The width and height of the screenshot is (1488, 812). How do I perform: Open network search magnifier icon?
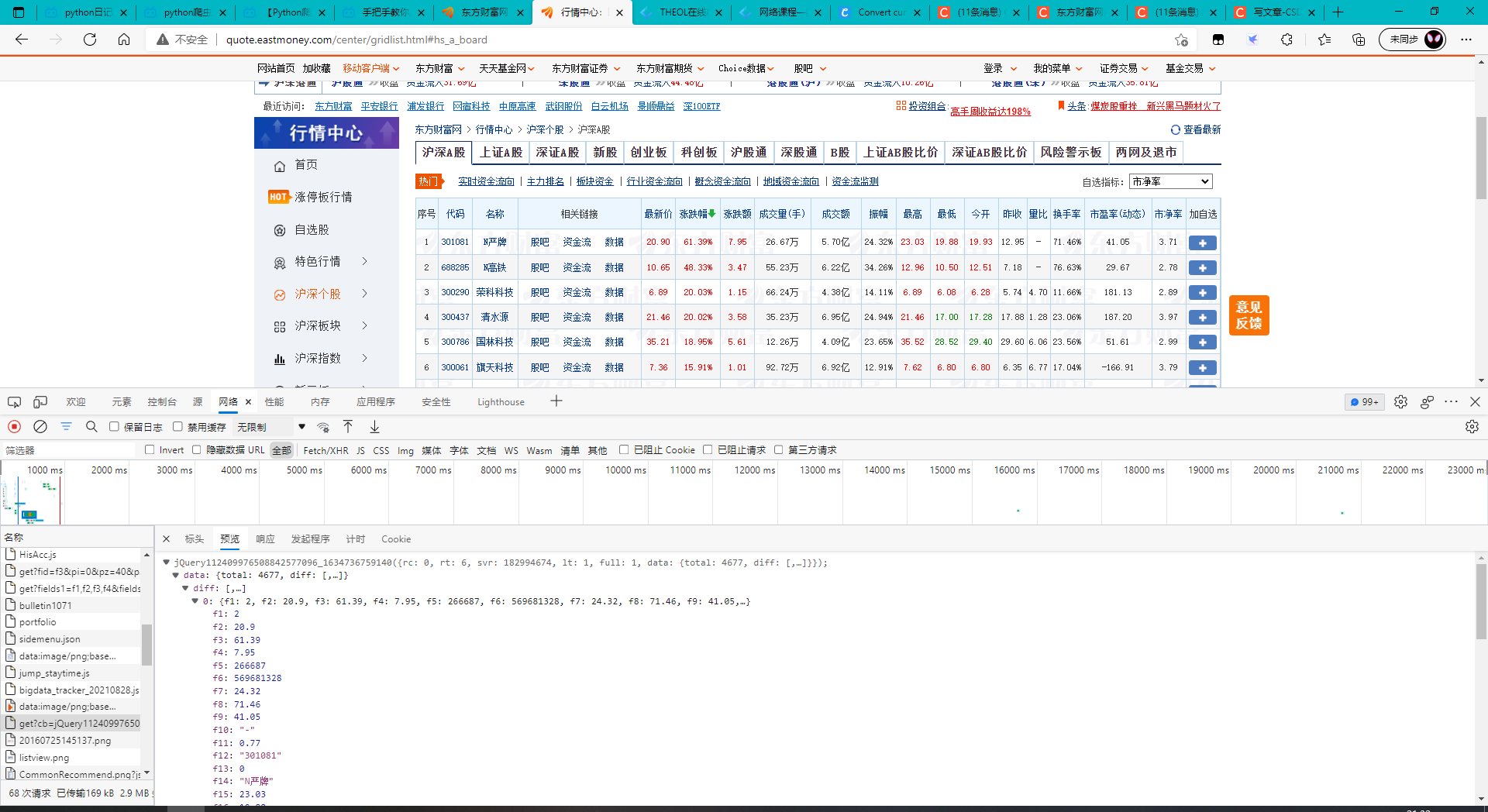tap(91, 427)
